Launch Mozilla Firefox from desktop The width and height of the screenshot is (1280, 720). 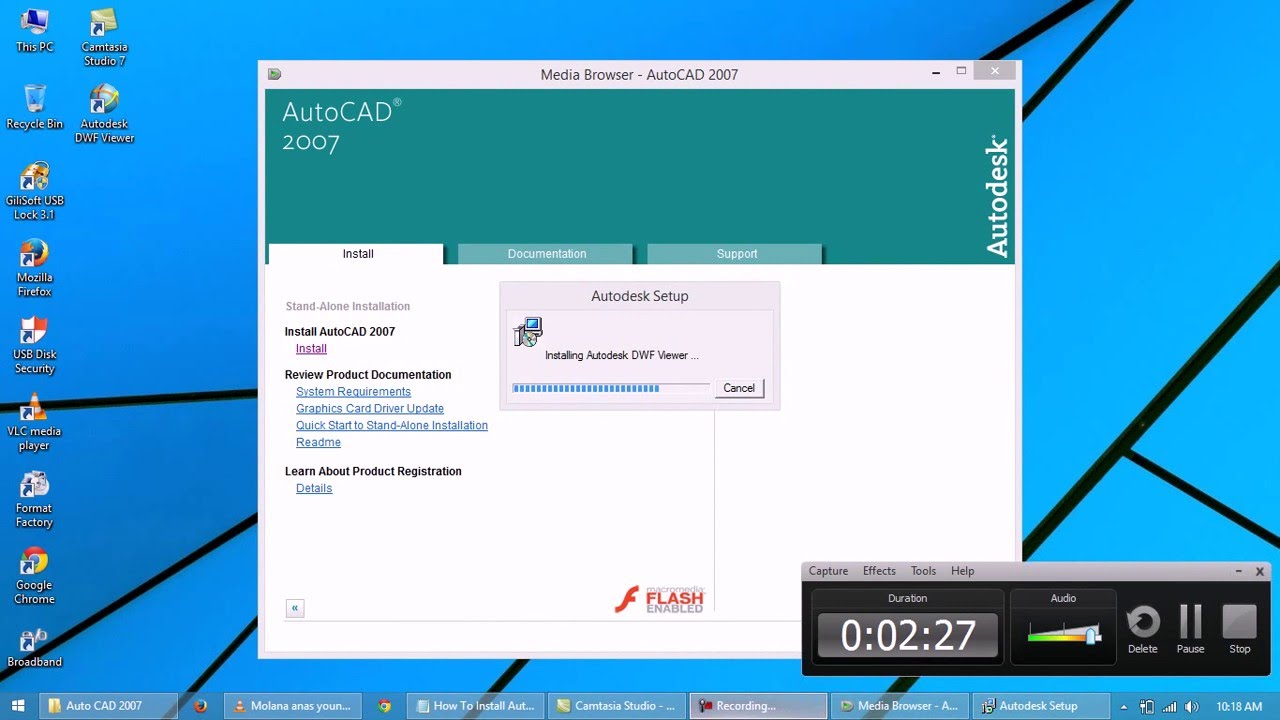(34, 268)
